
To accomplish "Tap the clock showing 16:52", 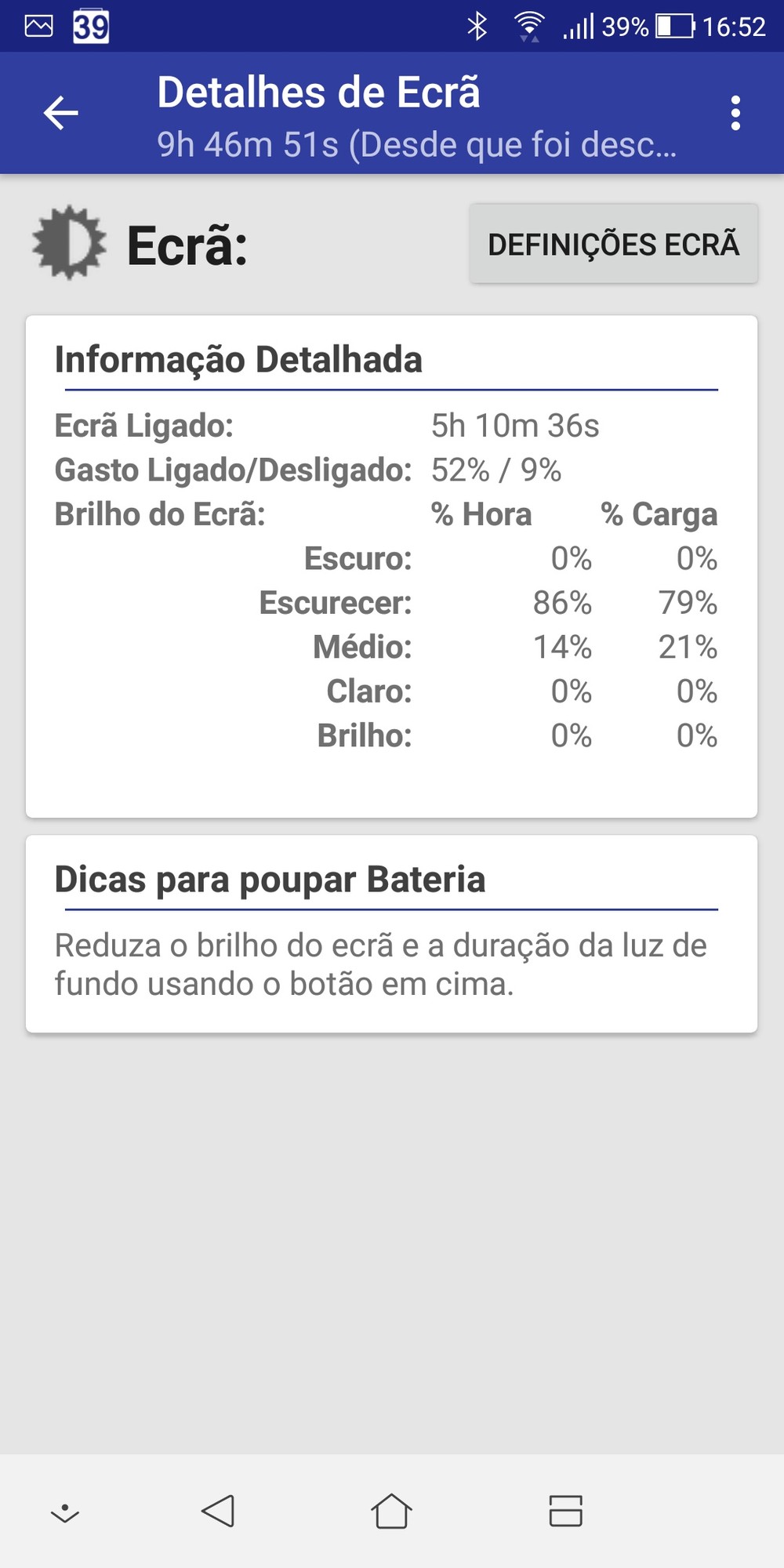I will [733, 27].
